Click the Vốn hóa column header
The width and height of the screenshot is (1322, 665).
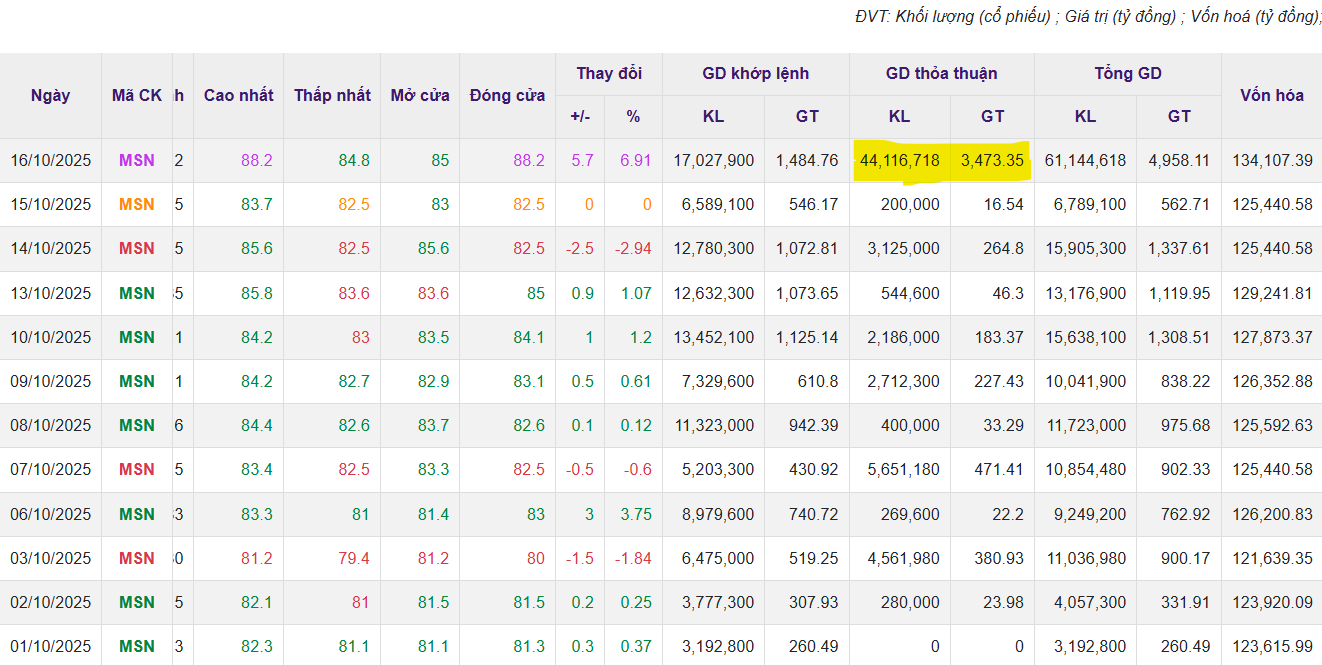pyautogui.click(x=1271, y=96)
